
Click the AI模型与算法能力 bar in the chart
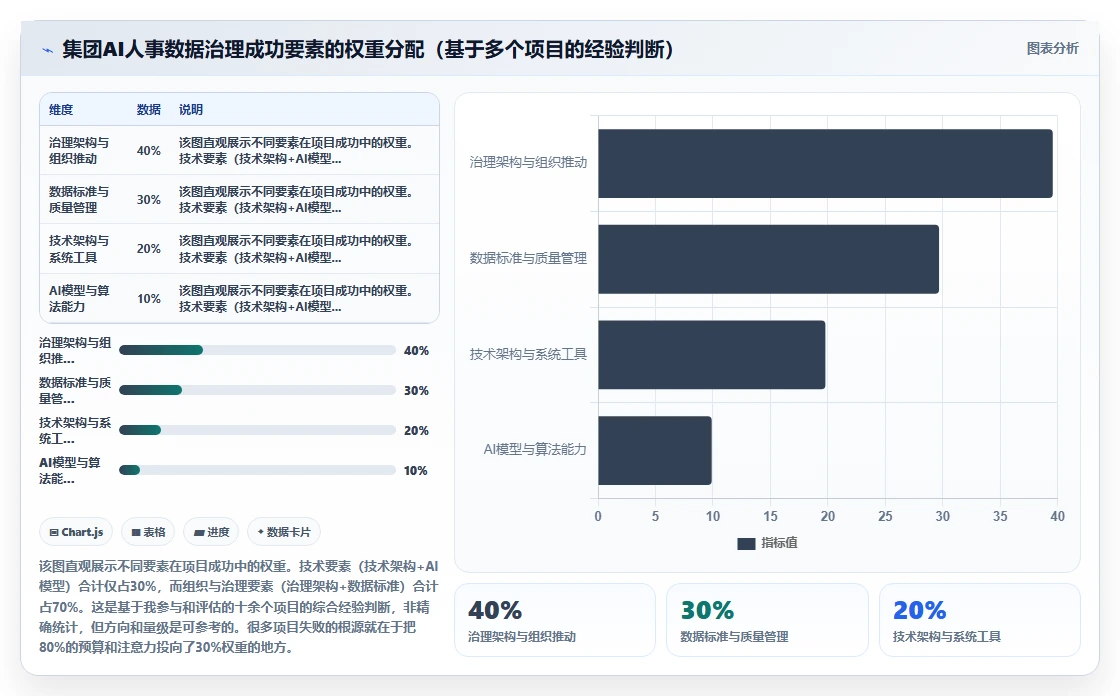pos(655,450)
